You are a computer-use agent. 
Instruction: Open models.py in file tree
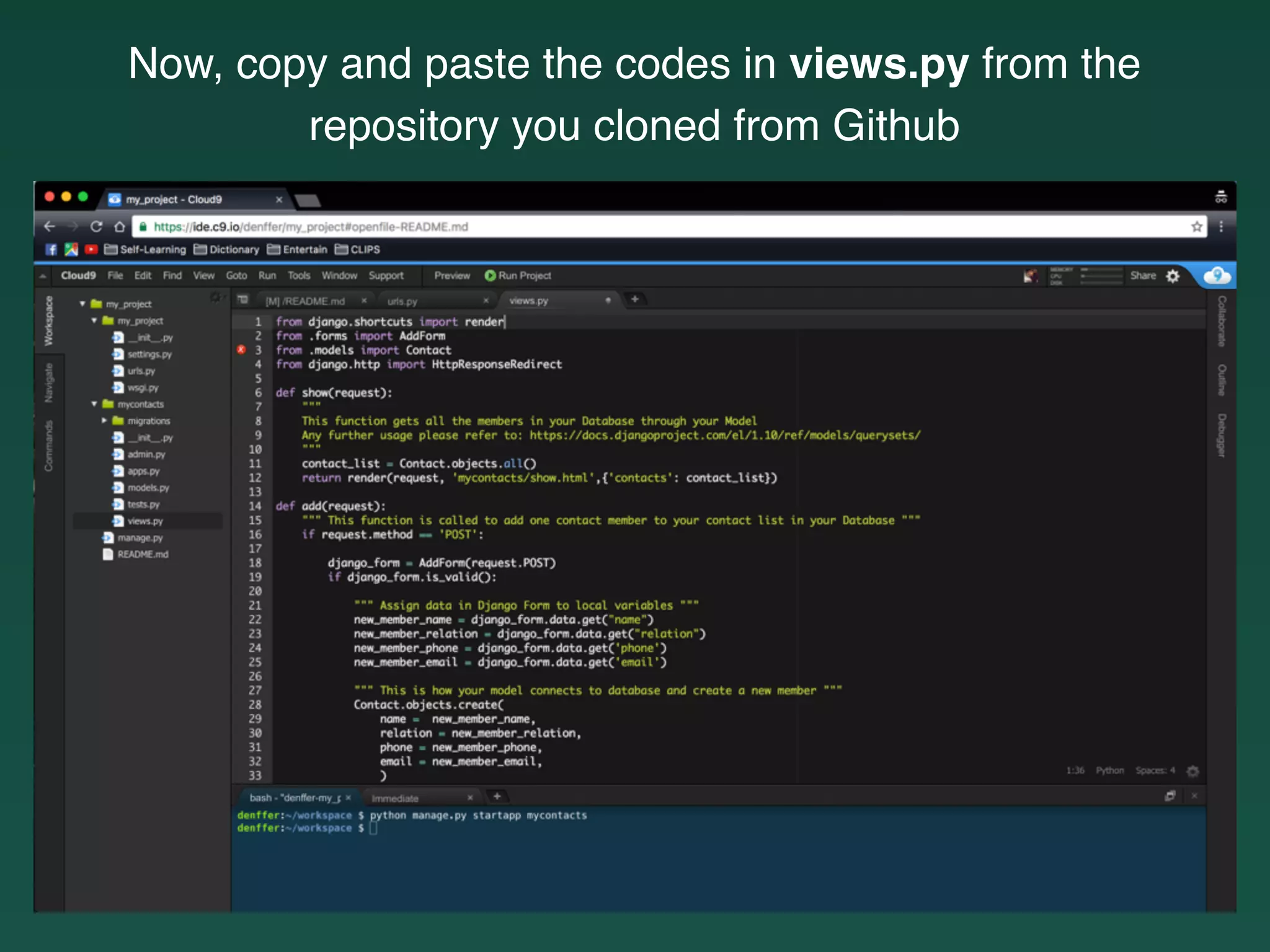point(148,488)
